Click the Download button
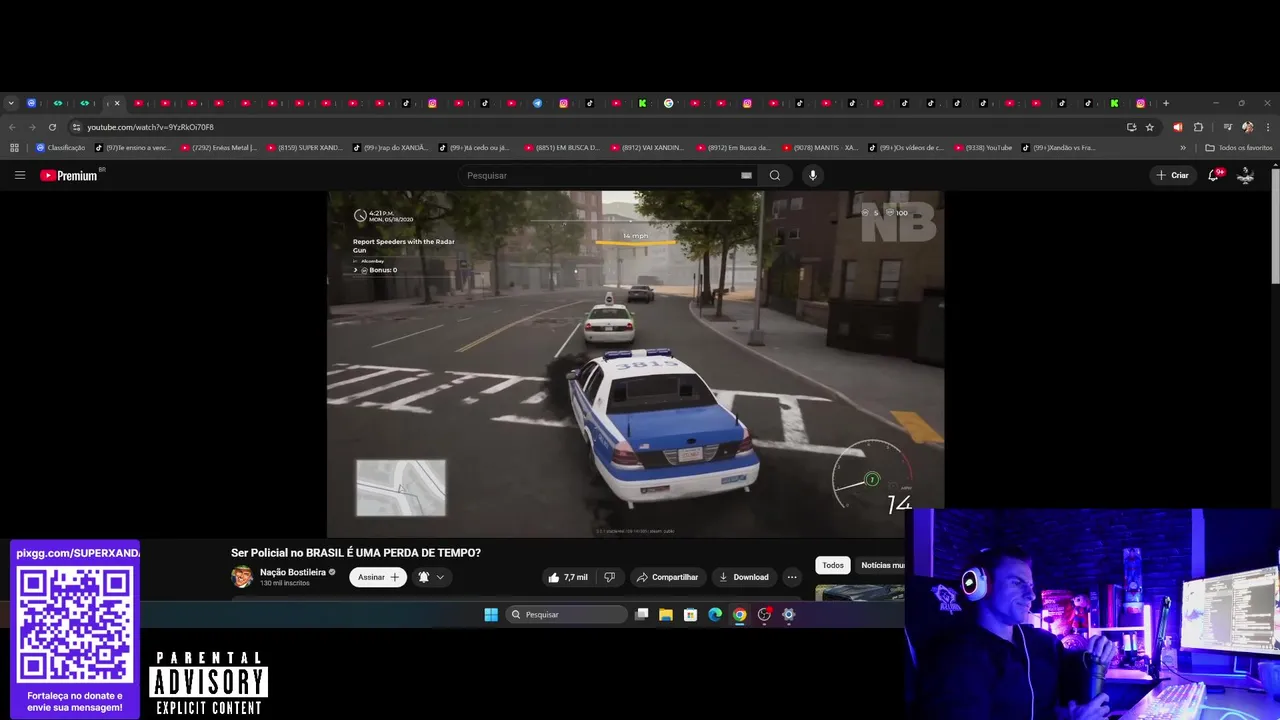 coord(742,577)
